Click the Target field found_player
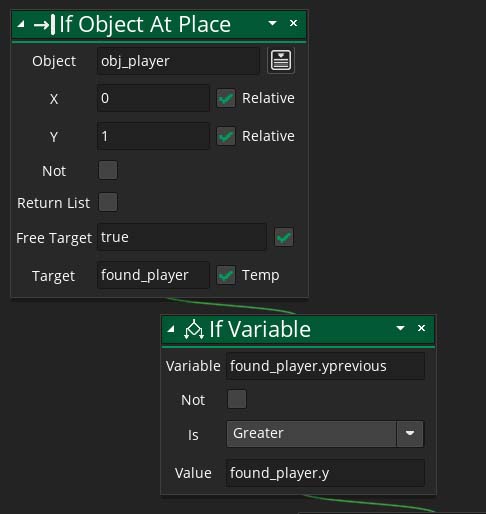 153,275
